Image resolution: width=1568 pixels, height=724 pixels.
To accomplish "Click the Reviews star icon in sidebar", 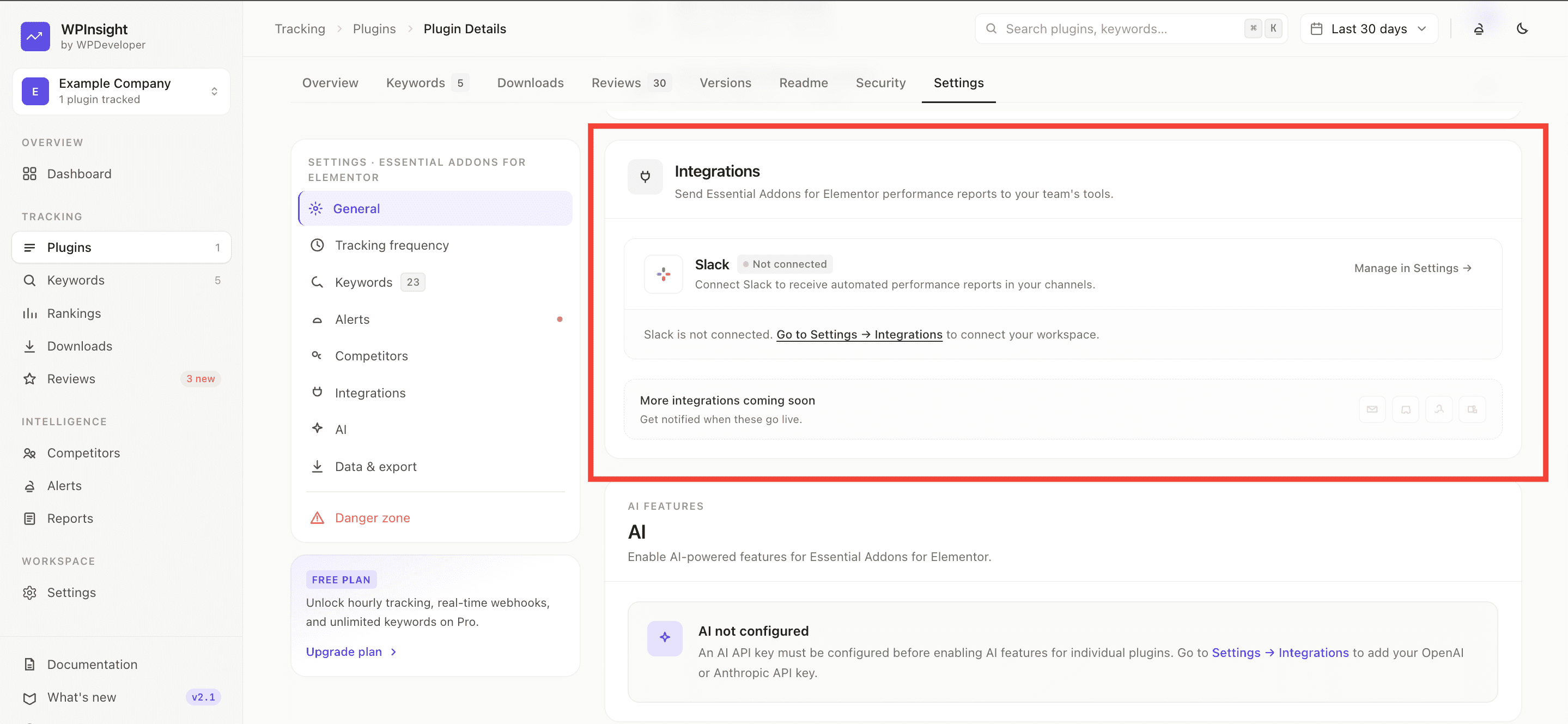I will pos(29,379).
